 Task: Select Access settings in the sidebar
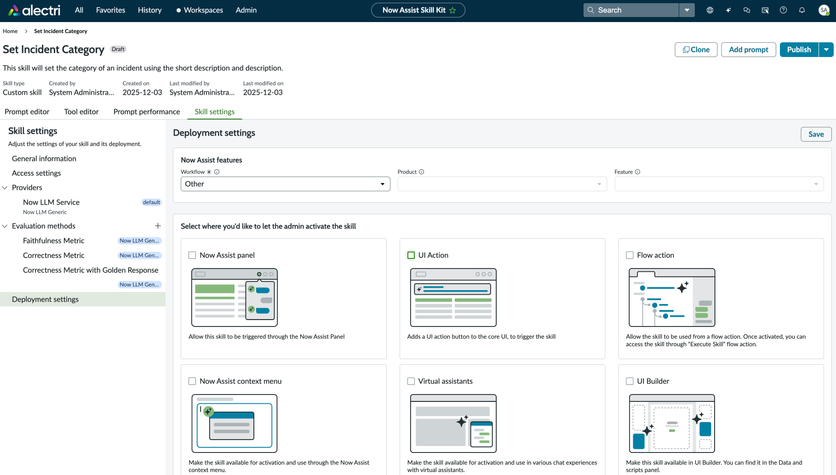click(x=36, y=173)
